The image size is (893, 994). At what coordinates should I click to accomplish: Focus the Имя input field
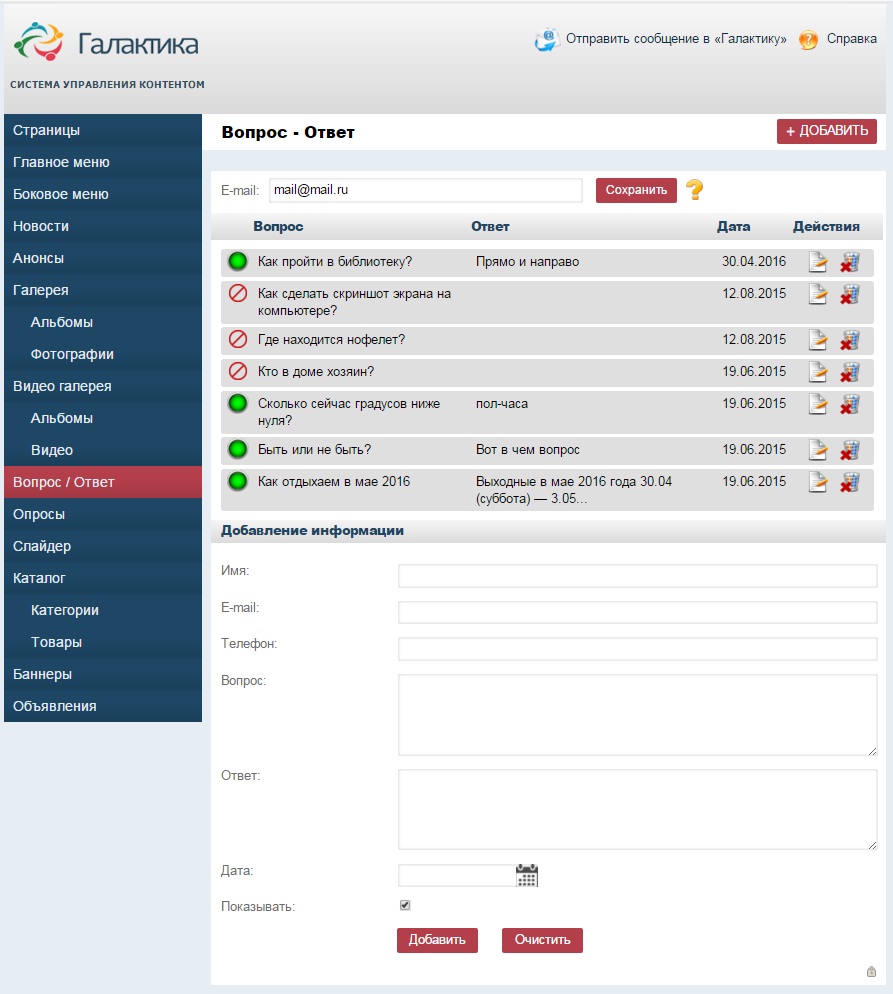pos(638,576)
